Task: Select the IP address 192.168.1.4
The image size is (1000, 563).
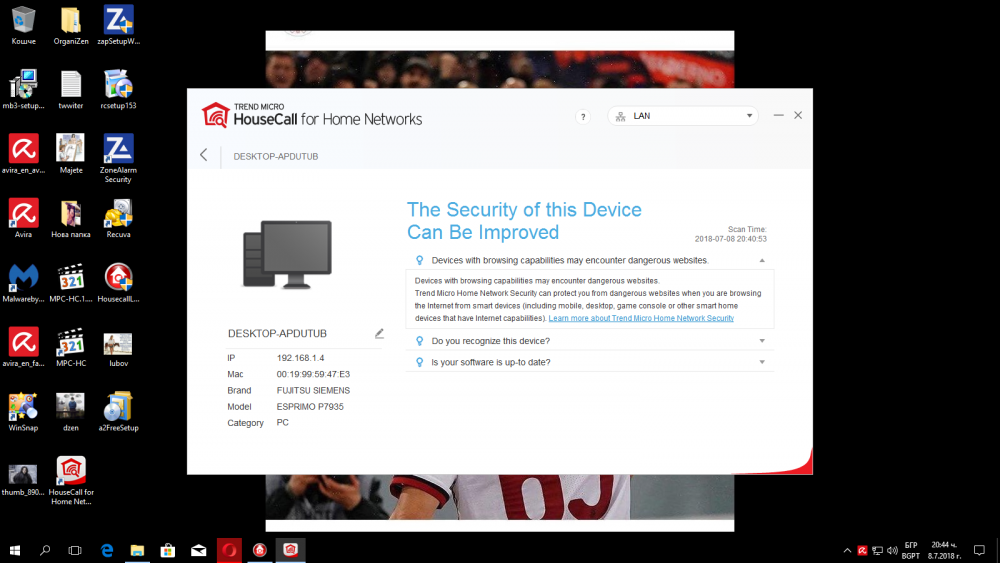Action: coord(300,358)
